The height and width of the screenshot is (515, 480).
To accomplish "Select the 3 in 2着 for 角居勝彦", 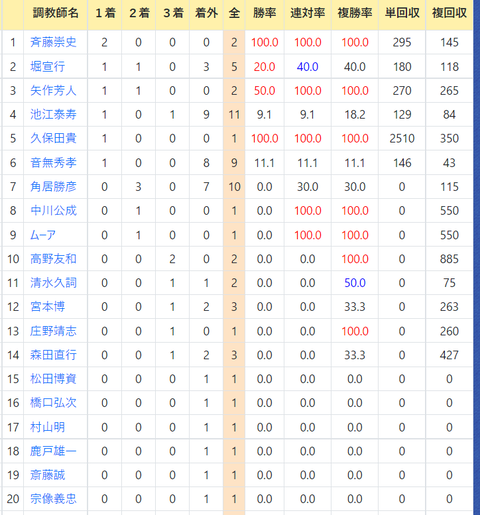I will [138, 187].
